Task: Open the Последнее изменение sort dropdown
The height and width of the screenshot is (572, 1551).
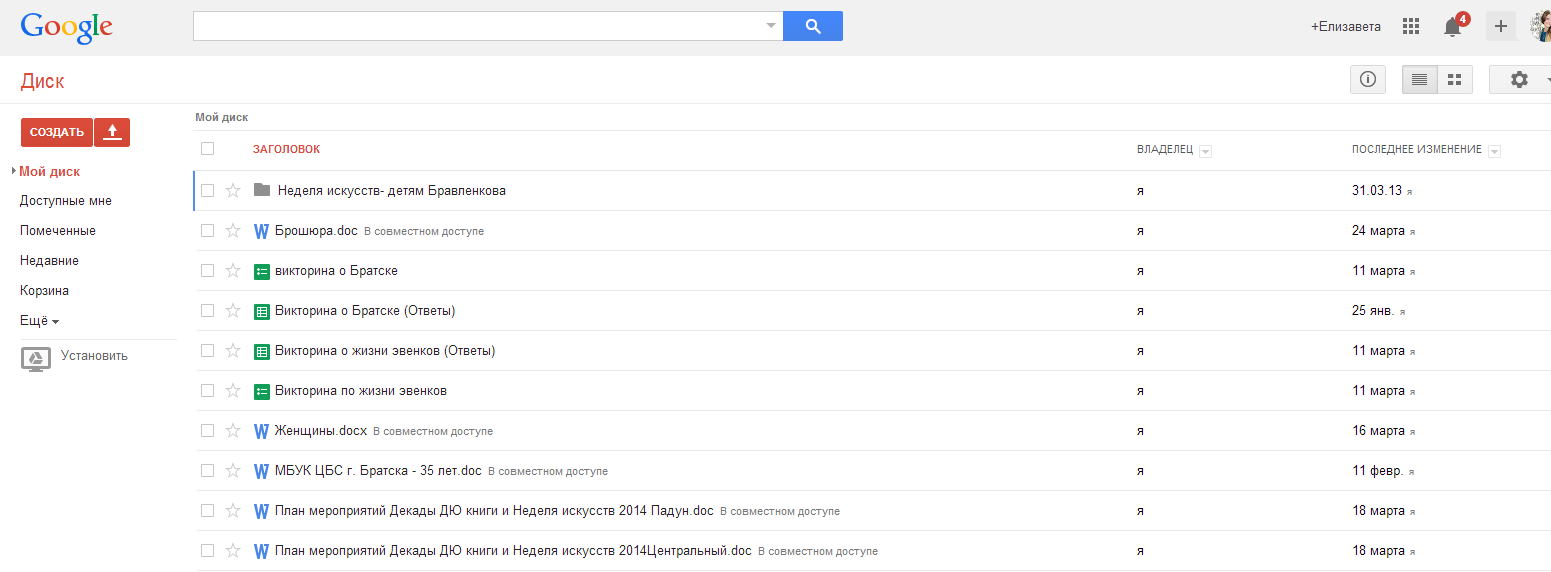Action: (x=1494, y=151)
